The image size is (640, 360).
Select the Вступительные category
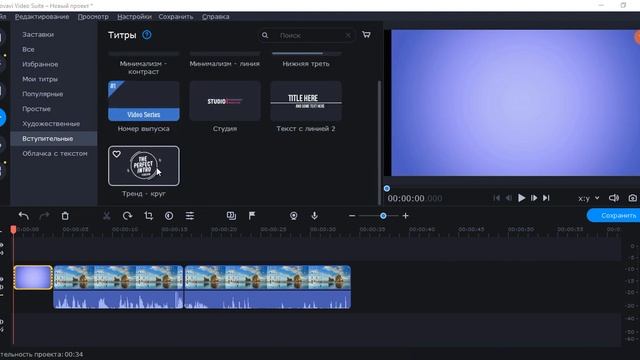coord(53,139)
